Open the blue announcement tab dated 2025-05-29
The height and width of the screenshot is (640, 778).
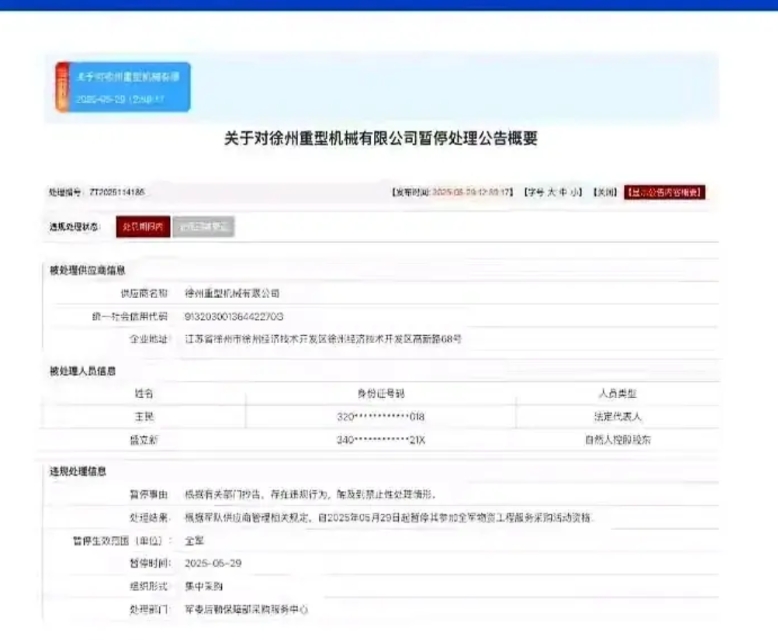point(123,87)
